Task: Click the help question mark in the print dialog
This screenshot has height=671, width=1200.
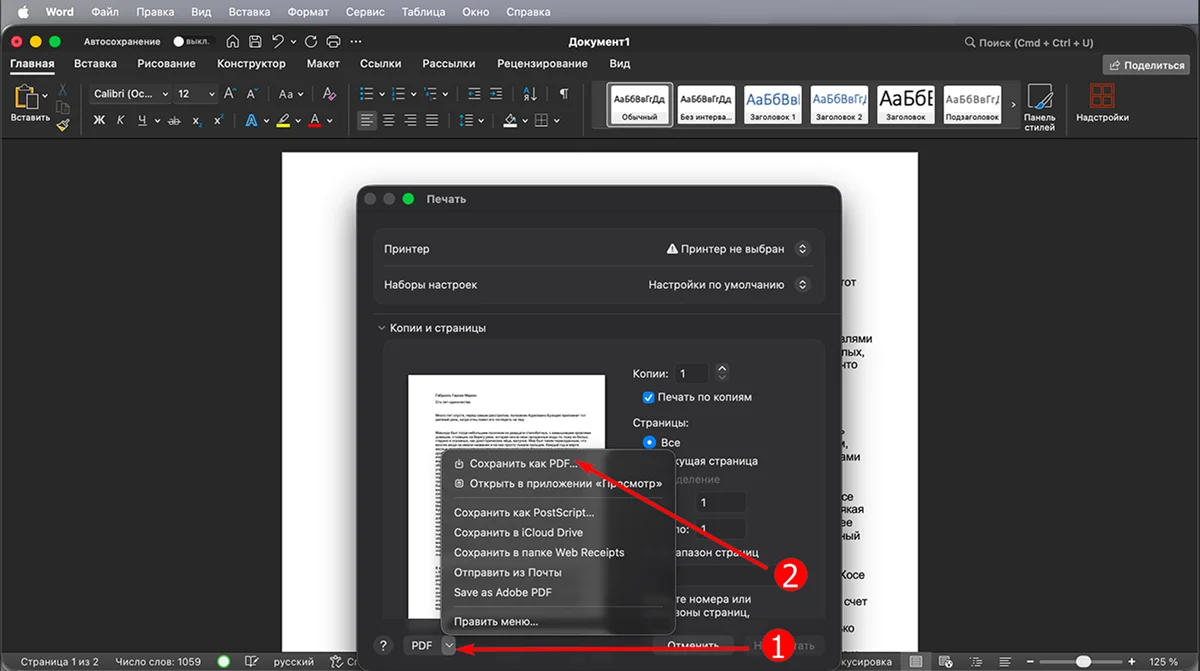Action: pyautogui.click(x=382, y=645)
